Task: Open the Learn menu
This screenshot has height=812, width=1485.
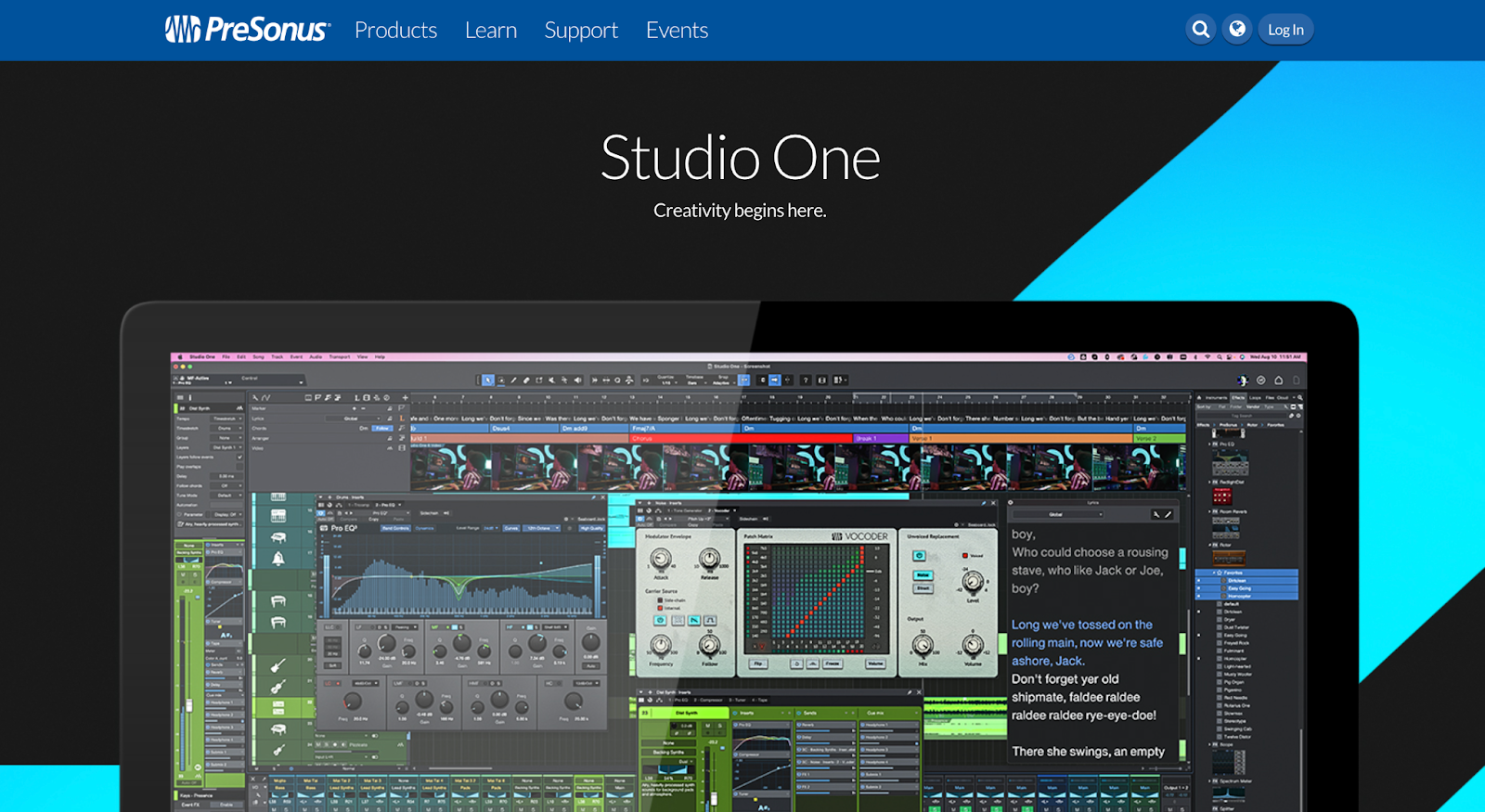Action: coord(491,31)
